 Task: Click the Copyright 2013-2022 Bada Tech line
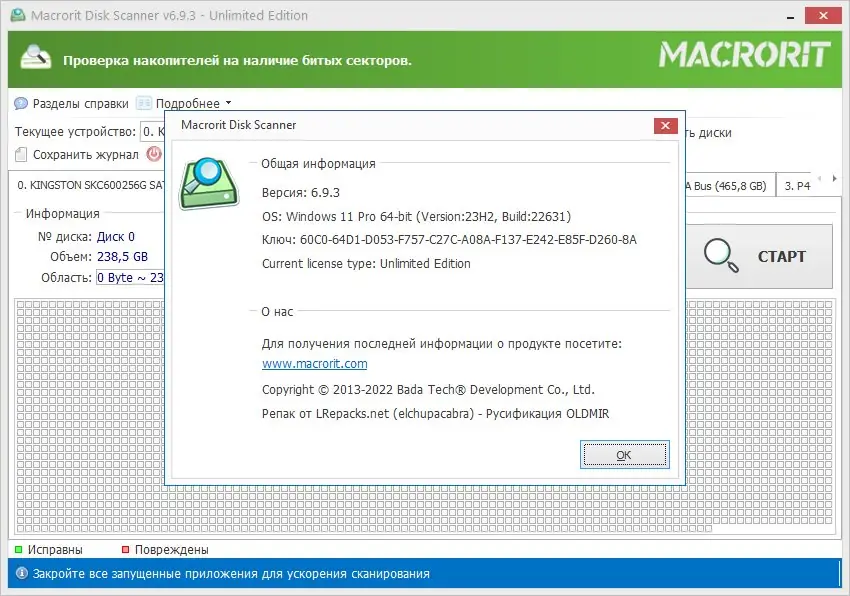(x=428, y=389)
